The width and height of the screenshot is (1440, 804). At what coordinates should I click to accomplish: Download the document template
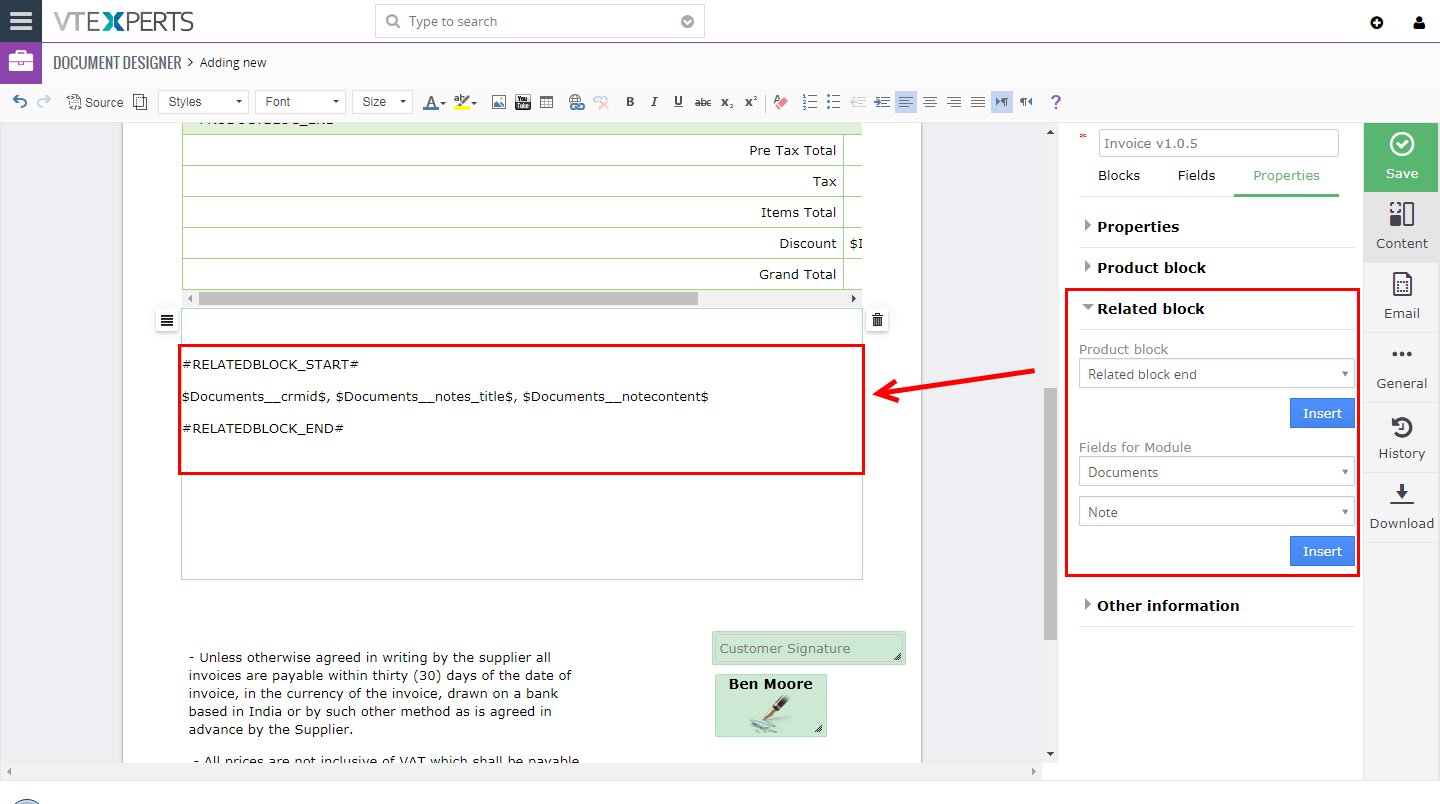click(x=1400, y=505)
